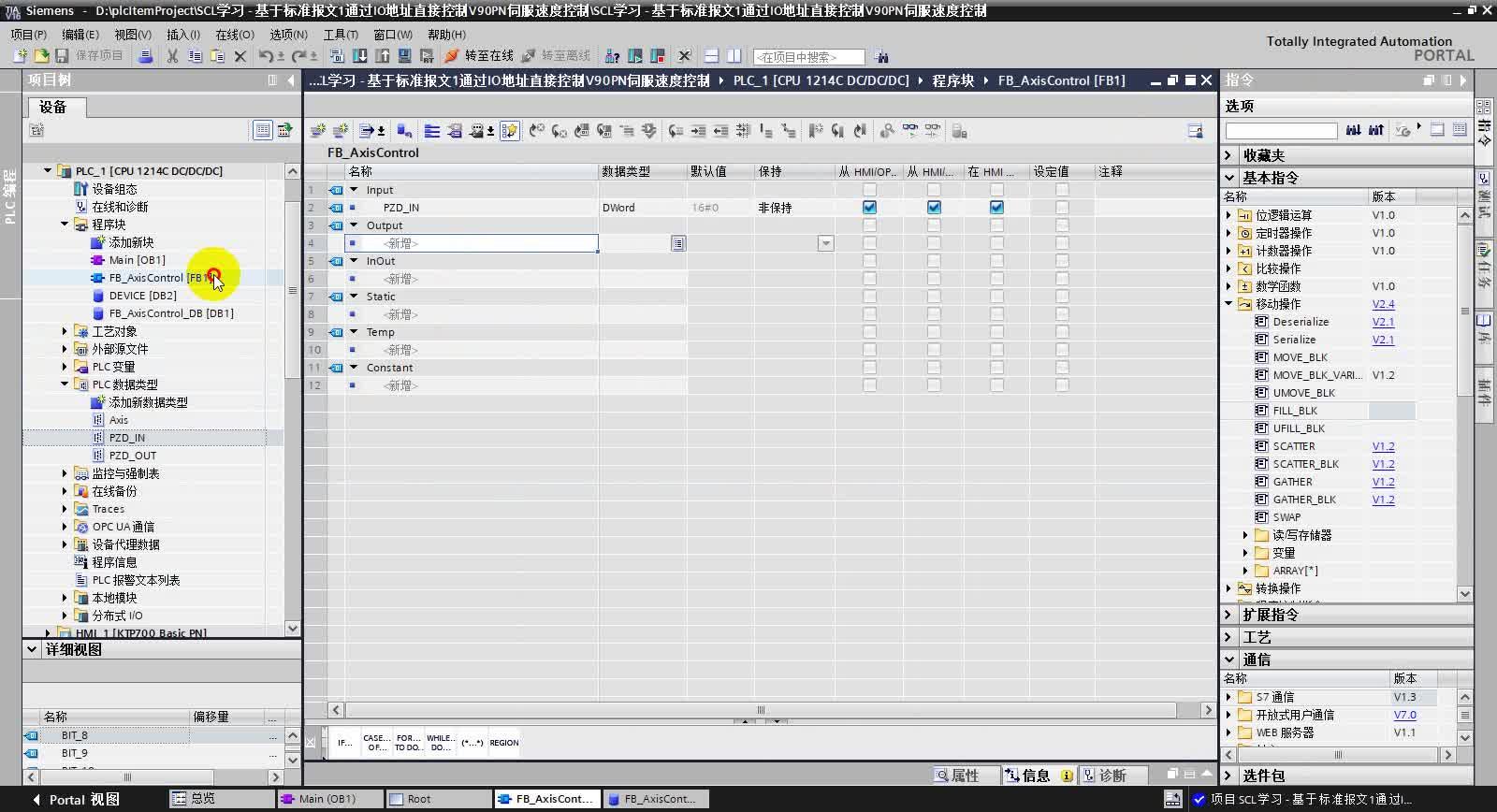
Task: Click the accessible devices icon
Action: click(613, 56)
